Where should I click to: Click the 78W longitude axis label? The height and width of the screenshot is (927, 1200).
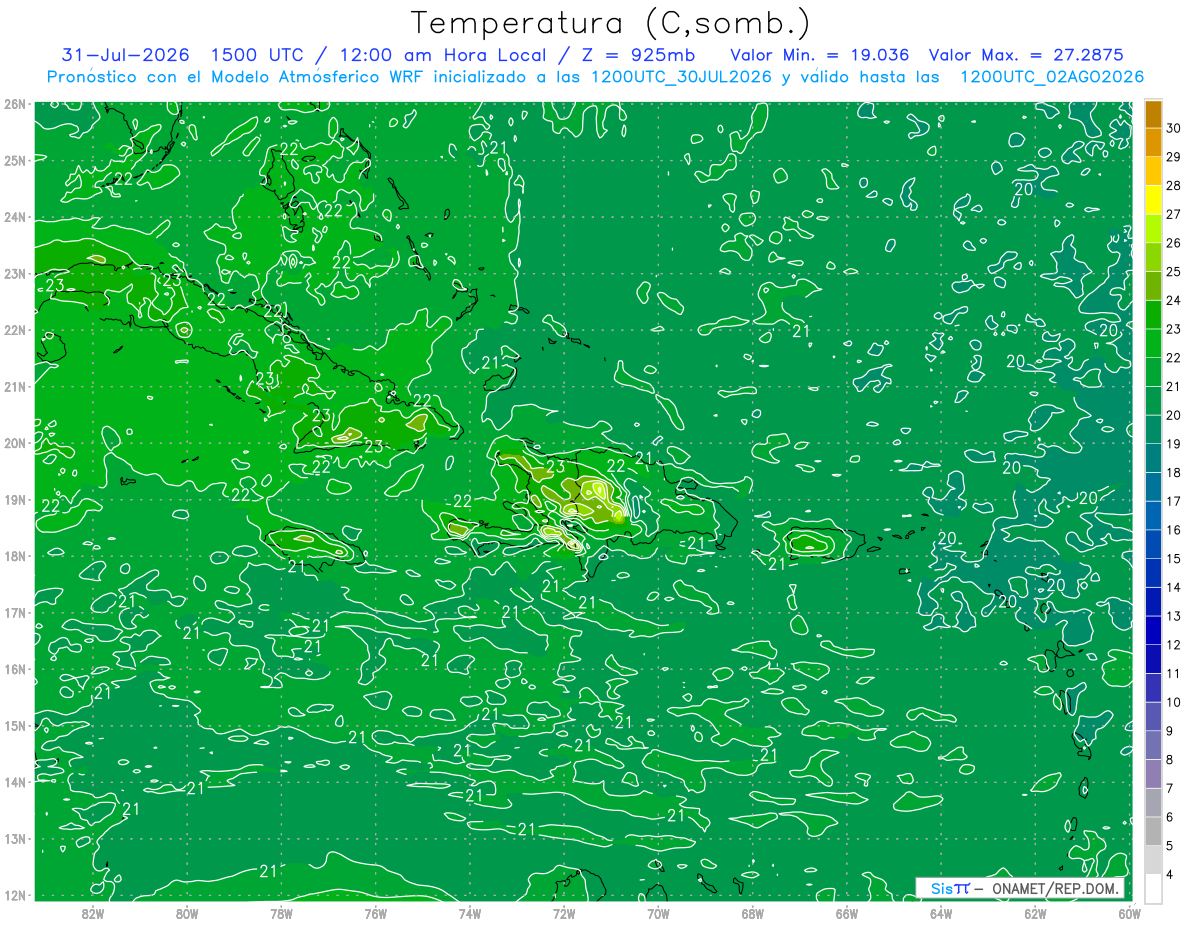[281, 913]
